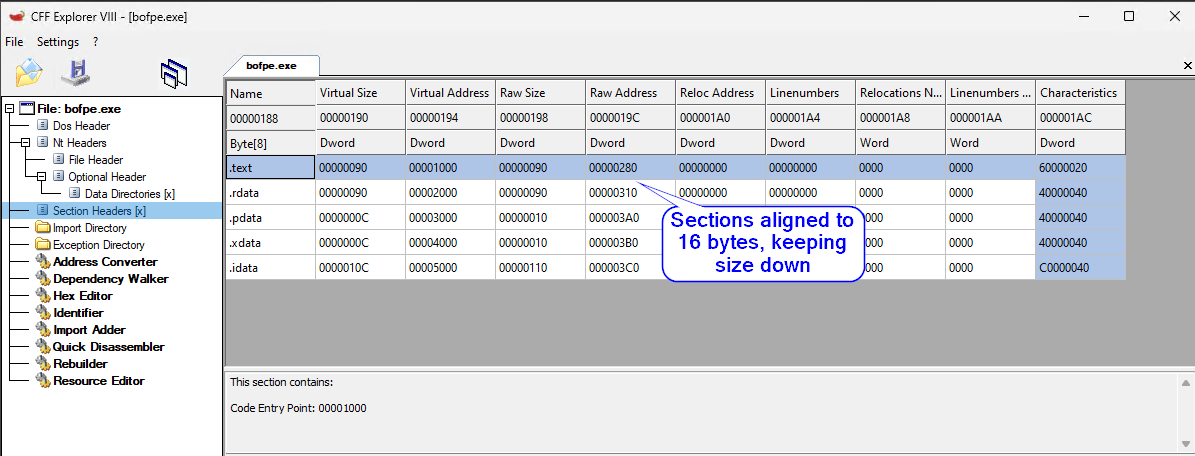This screenshot has height=456, width=1195.
Task: Click the Rebuilder tool icon
Action: [x=43, y=364]
